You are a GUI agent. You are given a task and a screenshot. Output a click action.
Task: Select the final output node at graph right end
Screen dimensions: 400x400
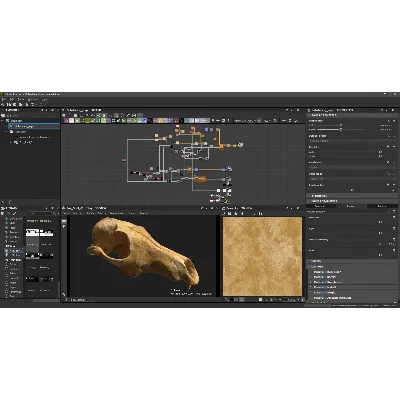pos(240,145)
